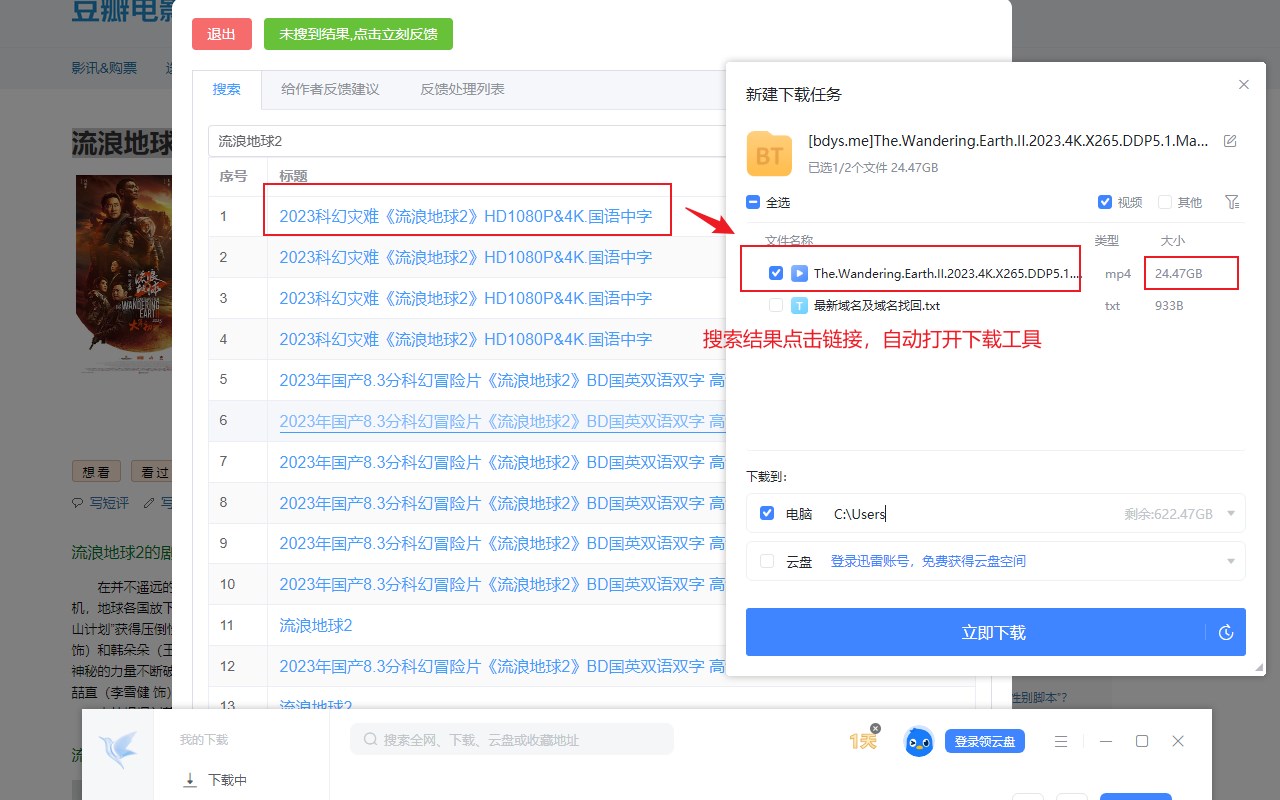Click the 想看 button on Douban page
This screenshot has height=800, width=1280.
pos(96,472)
